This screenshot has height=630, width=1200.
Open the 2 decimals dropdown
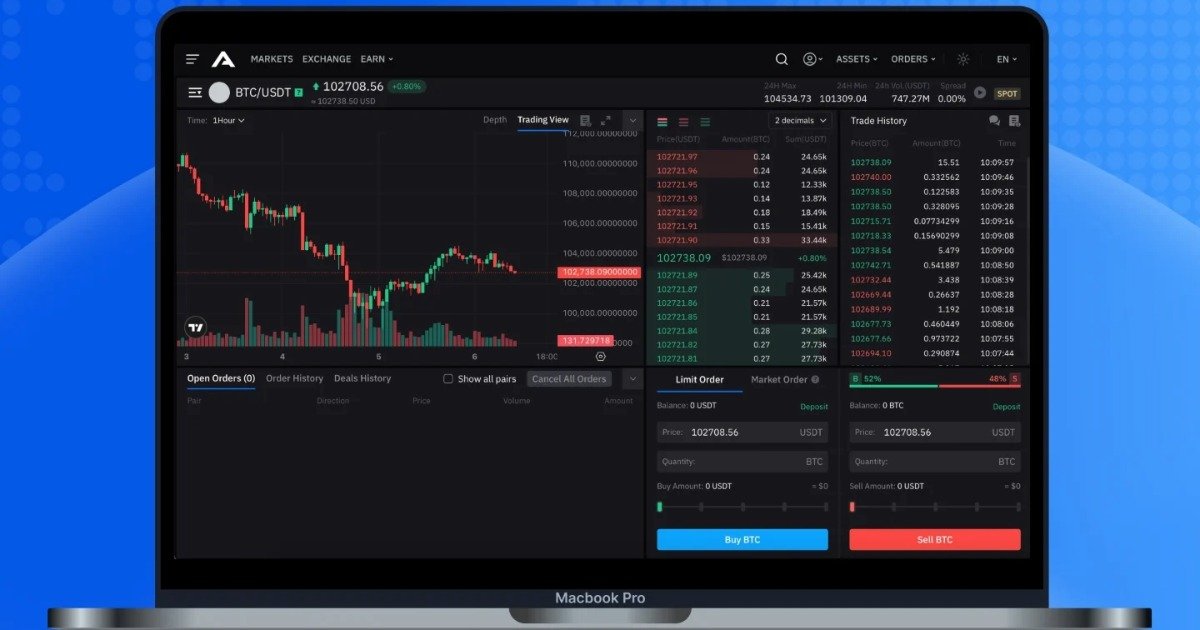(797, 120)
